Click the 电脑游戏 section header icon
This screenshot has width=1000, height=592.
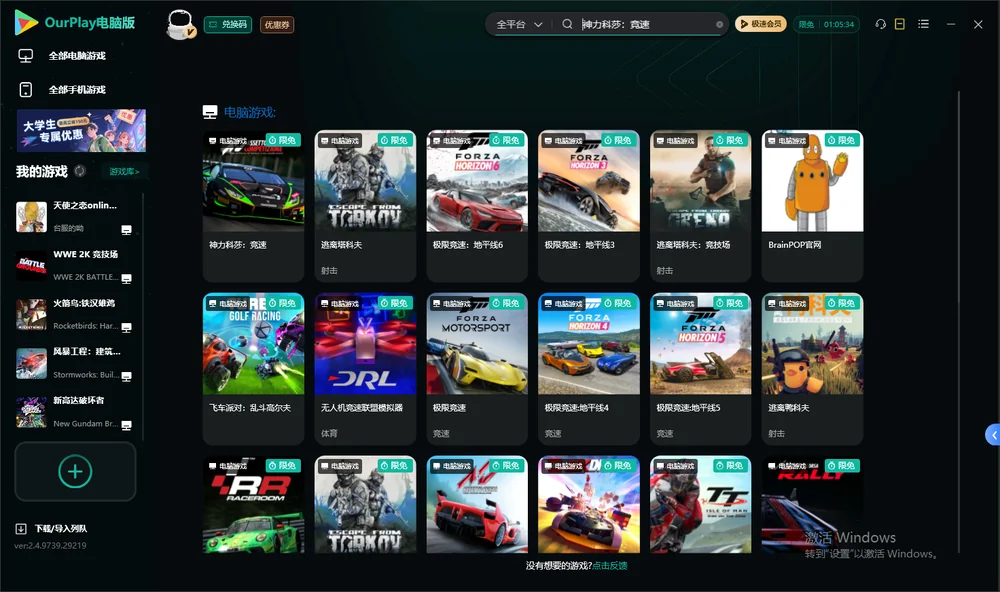coord(210,112)
